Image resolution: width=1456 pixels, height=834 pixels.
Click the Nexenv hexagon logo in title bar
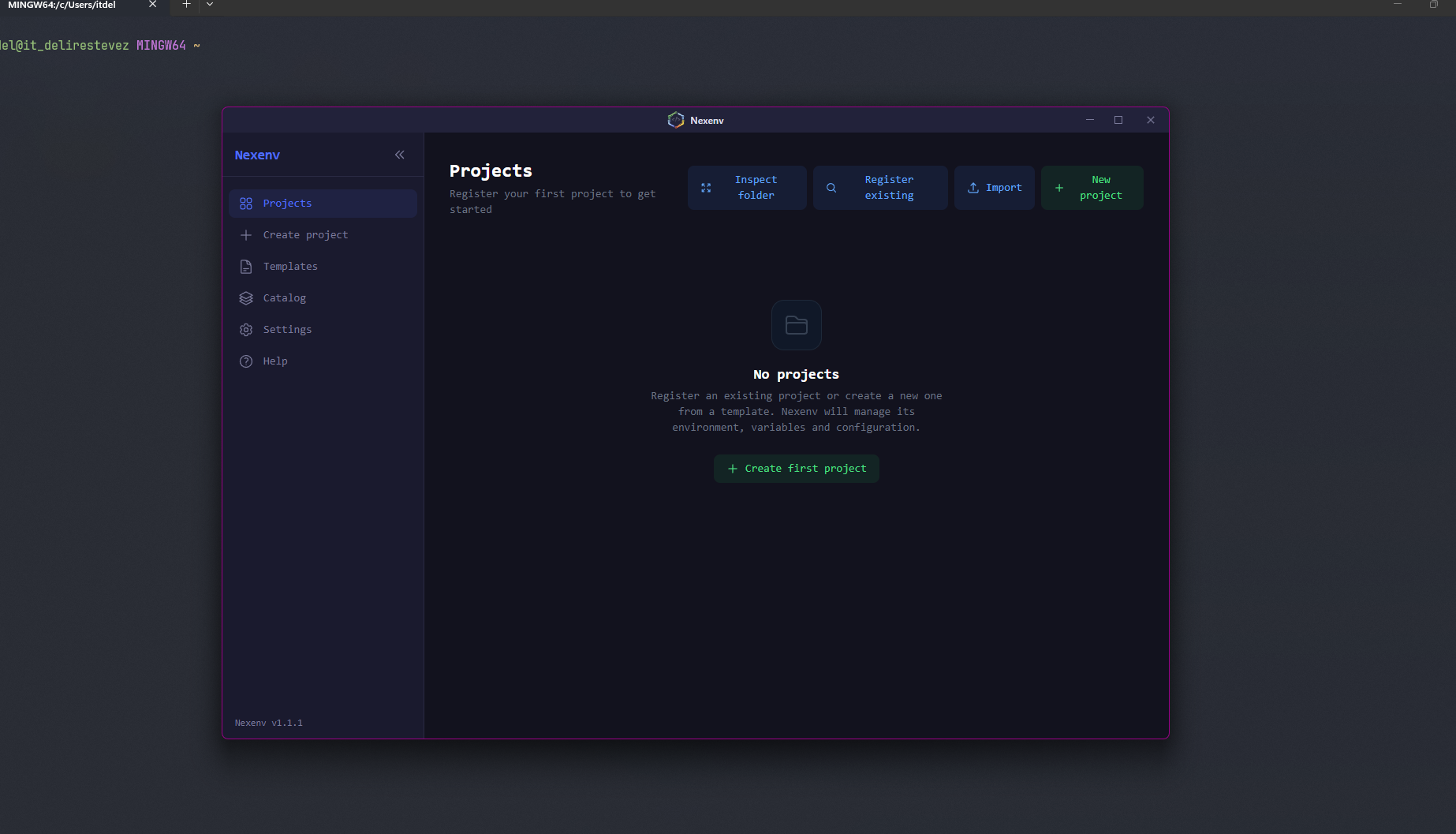tap(676, 120)
